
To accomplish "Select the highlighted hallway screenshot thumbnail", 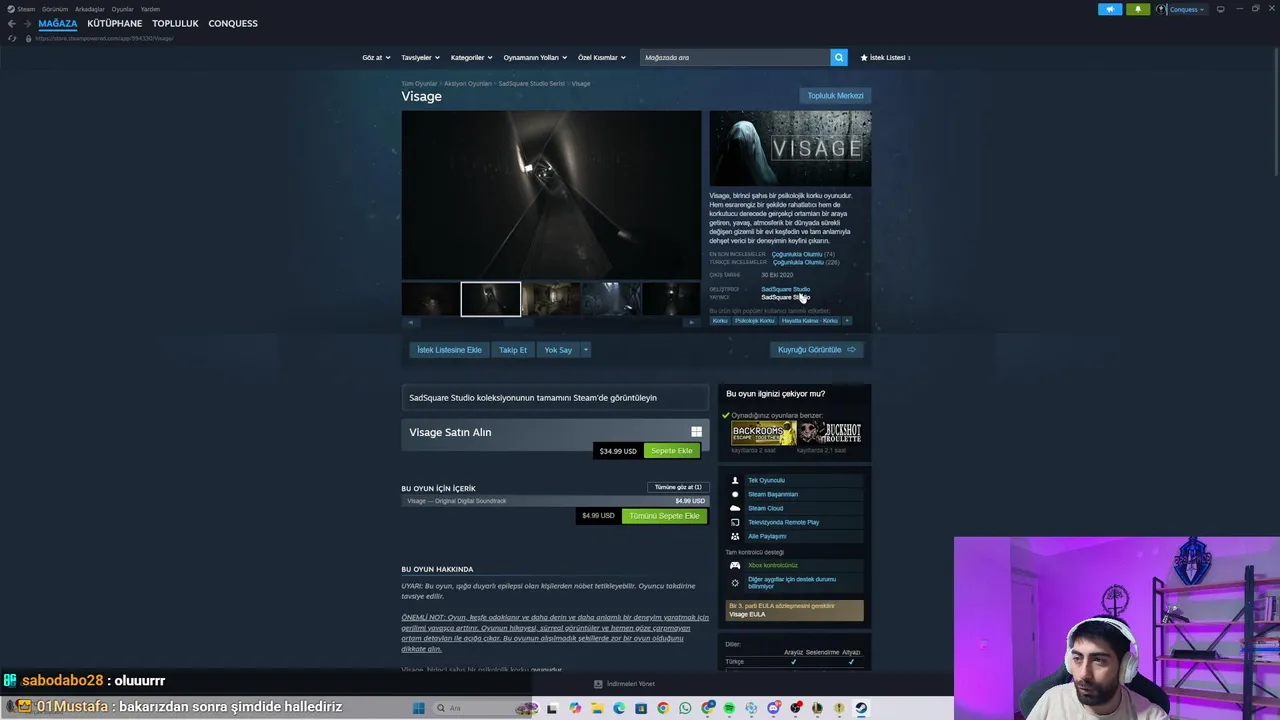I will [491, 299].
